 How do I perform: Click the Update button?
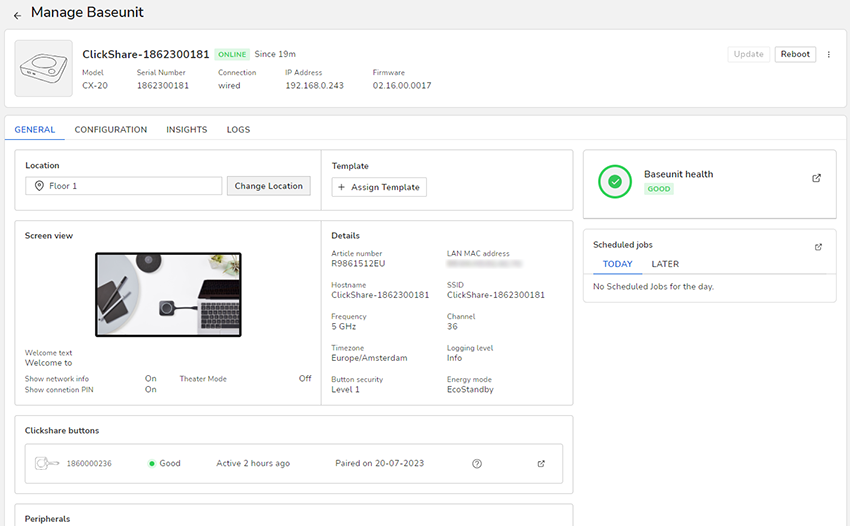point(749,54)
